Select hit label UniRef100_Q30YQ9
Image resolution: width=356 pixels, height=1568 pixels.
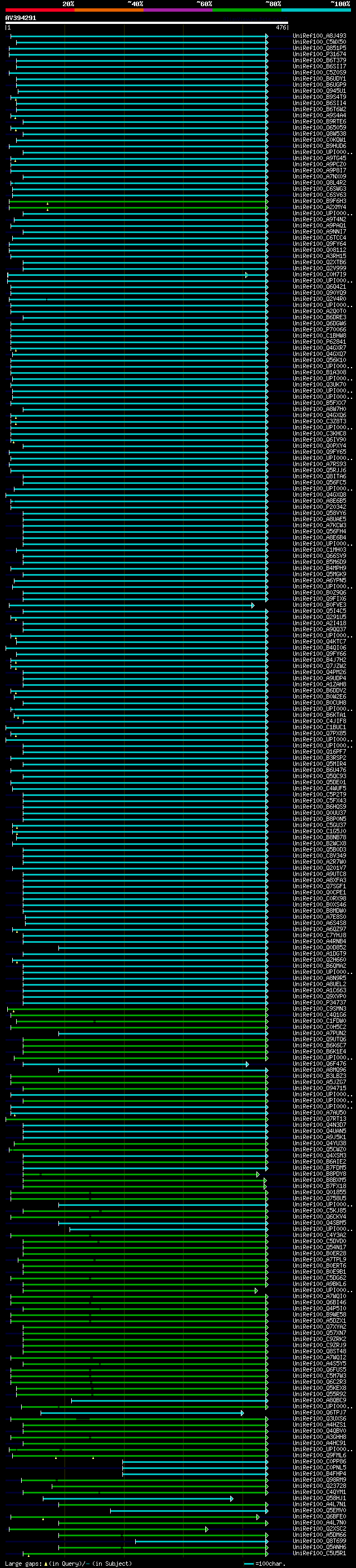(319, 293)
